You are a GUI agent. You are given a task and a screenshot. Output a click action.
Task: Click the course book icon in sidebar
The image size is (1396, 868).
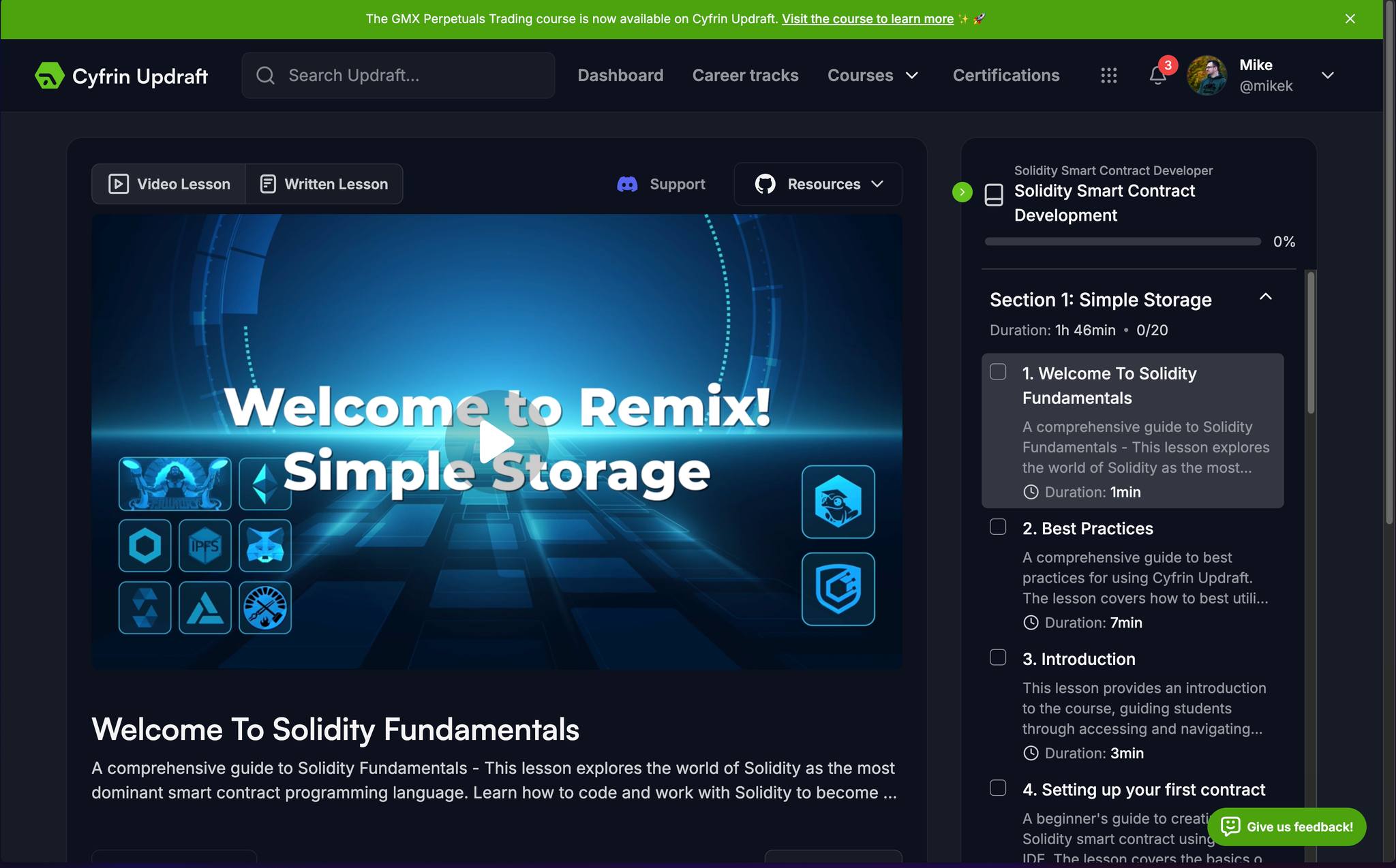[994, 195]
